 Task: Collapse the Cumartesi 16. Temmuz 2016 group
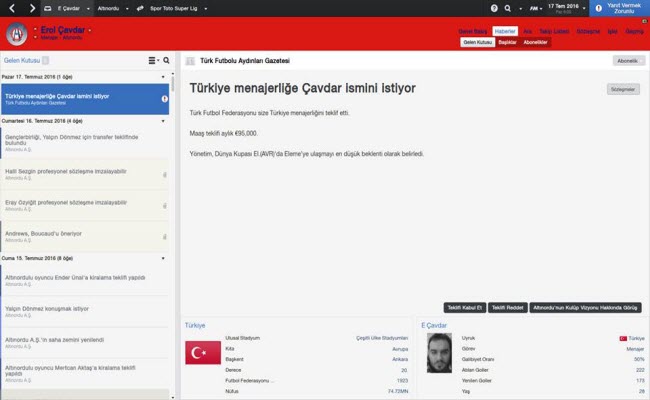(x=163, y=119)
